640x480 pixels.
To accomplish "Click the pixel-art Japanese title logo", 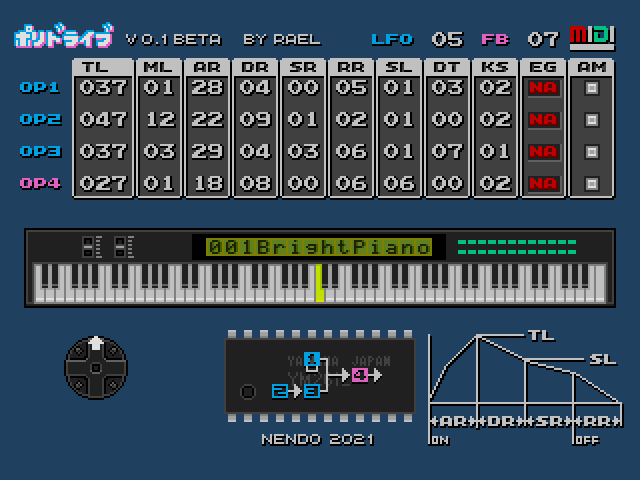I will 63,38.
